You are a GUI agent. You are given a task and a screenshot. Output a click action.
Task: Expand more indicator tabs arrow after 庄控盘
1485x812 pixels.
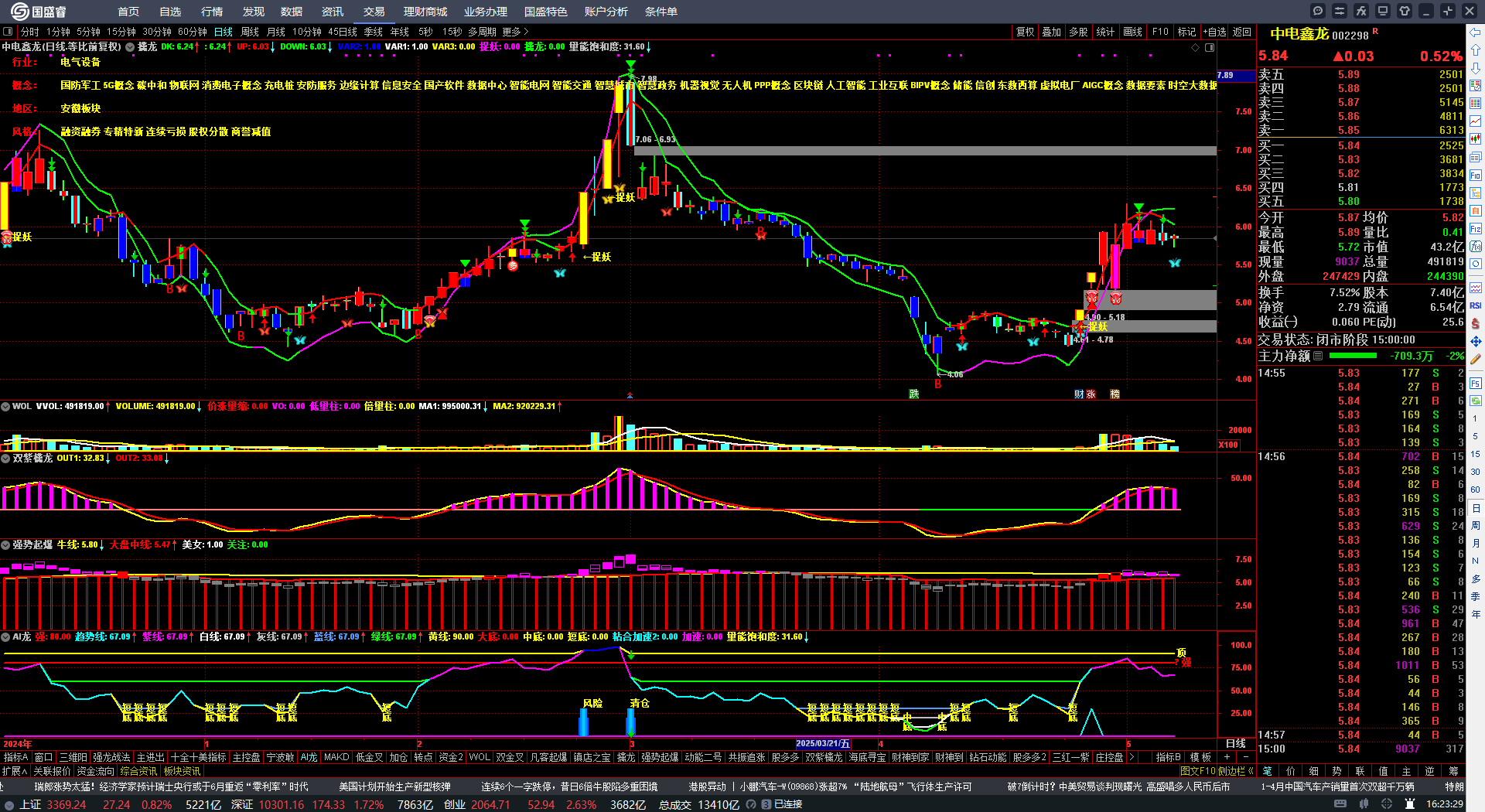[1132, 757]
